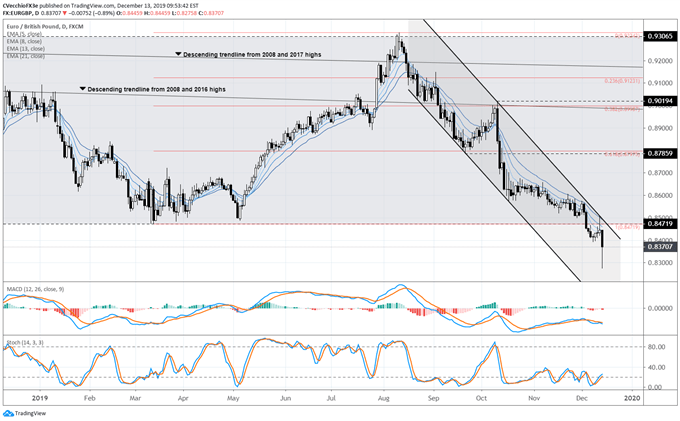Click the 0.00 Stochastic axis value
Viewport: 680px width, 421px height.
(654, 387)
